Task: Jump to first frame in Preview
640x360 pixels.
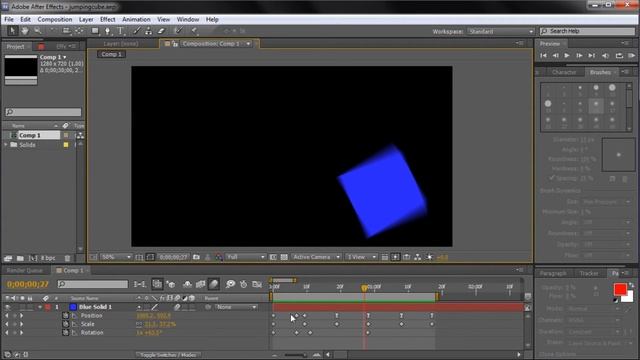Action: point(543,56)
